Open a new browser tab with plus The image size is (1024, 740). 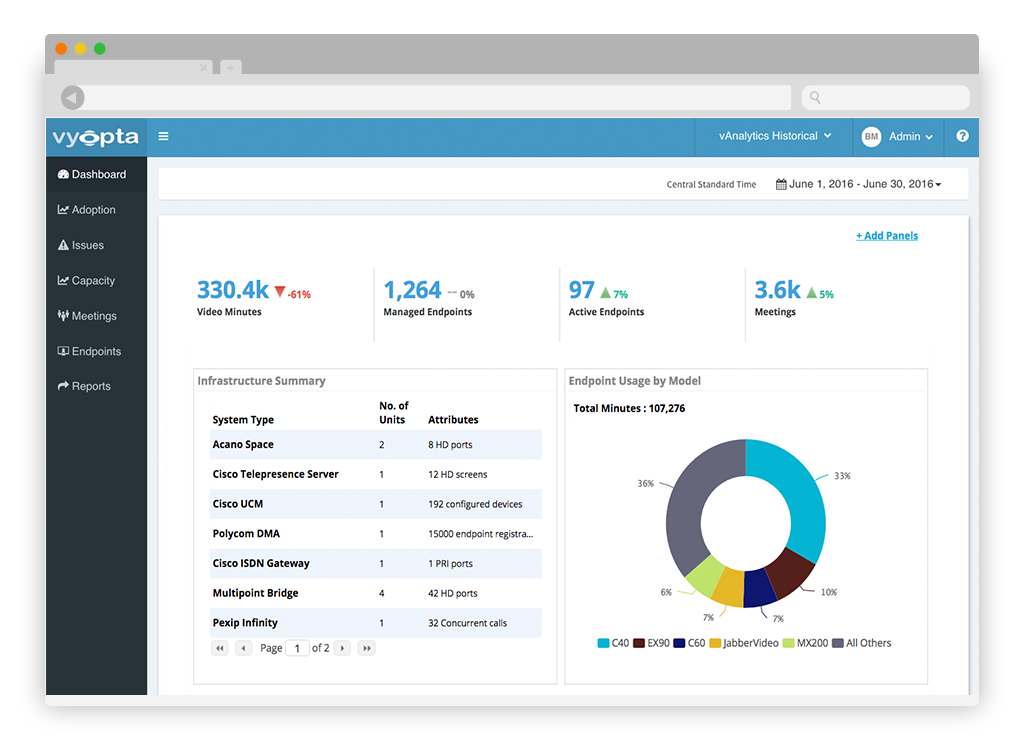pos(231,67)
